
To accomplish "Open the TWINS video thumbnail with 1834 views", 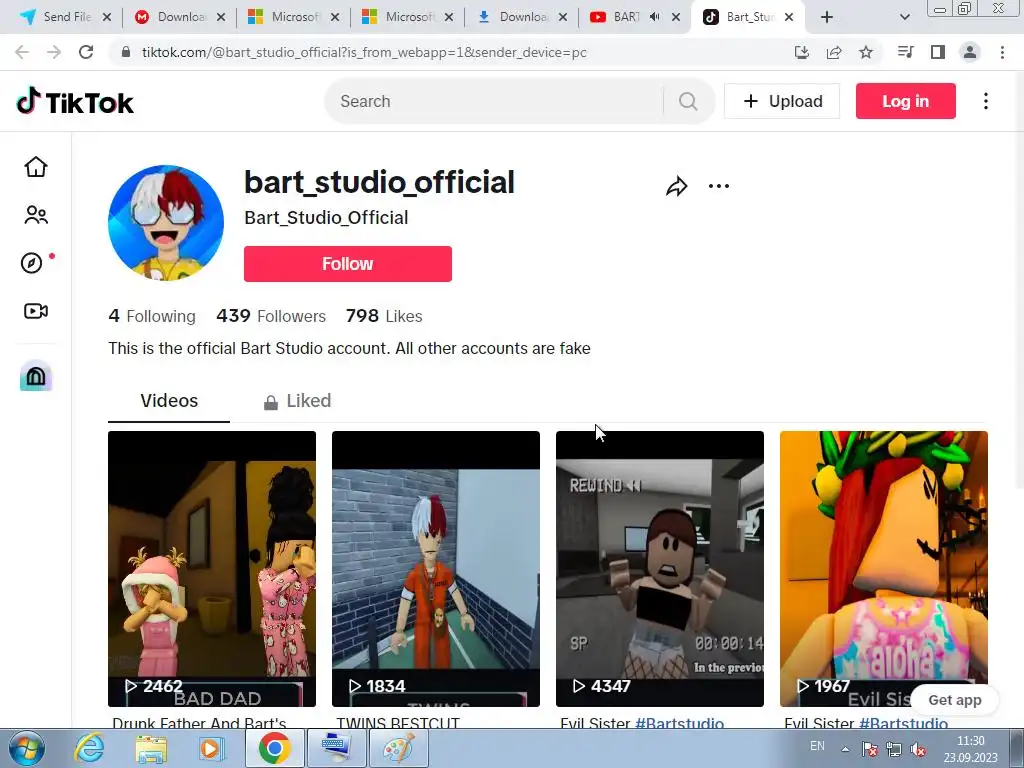I will (x=436, y=569).
